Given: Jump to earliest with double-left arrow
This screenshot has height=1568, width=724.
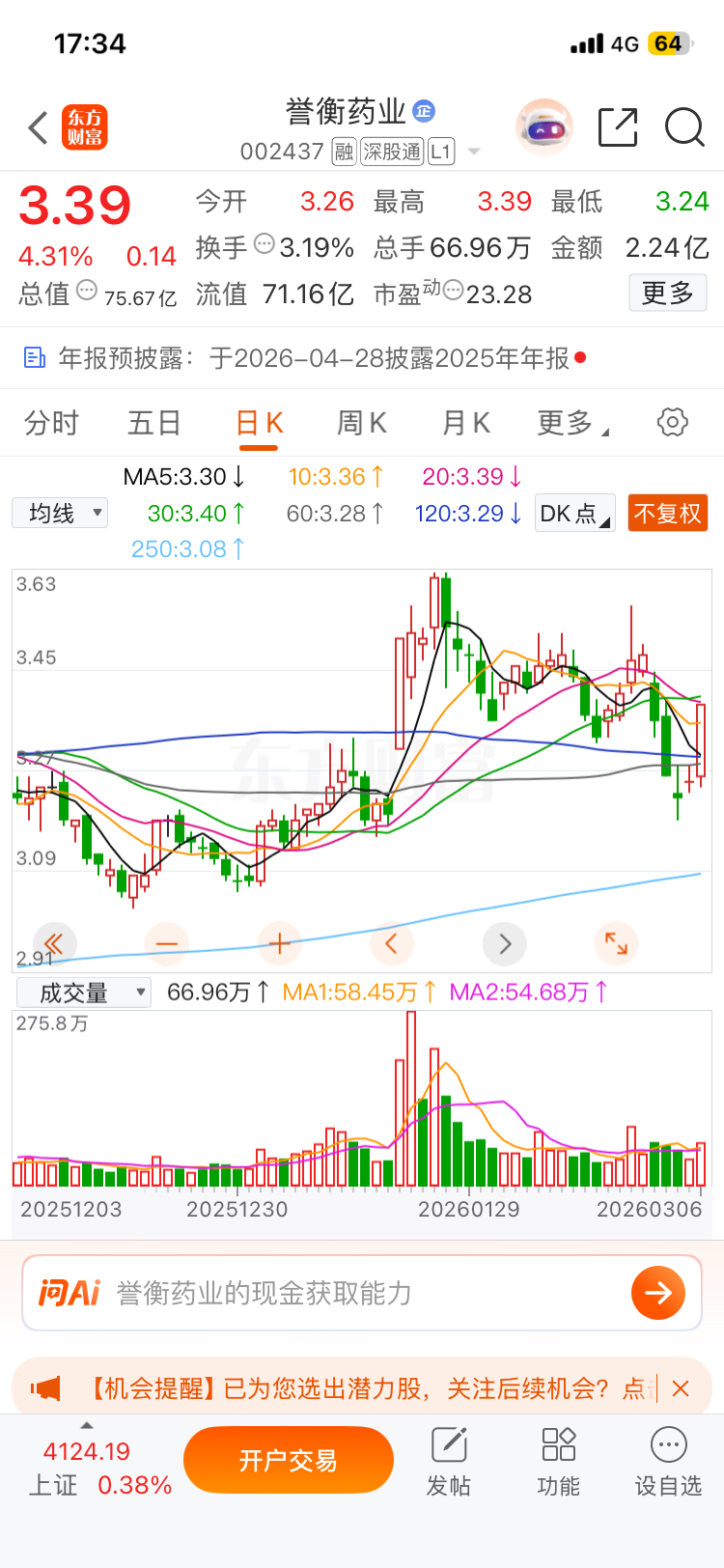Looking at the screenshot, I should (54, 943).
